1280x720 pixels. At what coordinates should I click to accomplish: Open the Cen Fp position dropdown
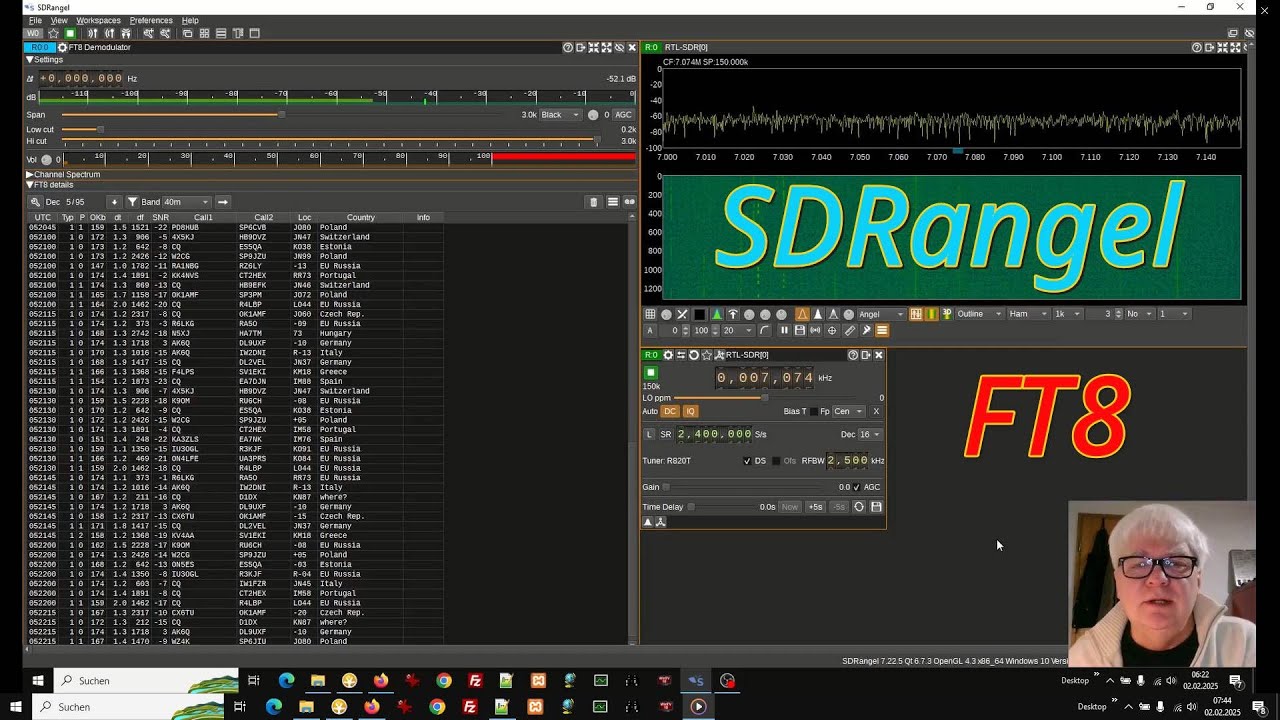tap(848, 411)
